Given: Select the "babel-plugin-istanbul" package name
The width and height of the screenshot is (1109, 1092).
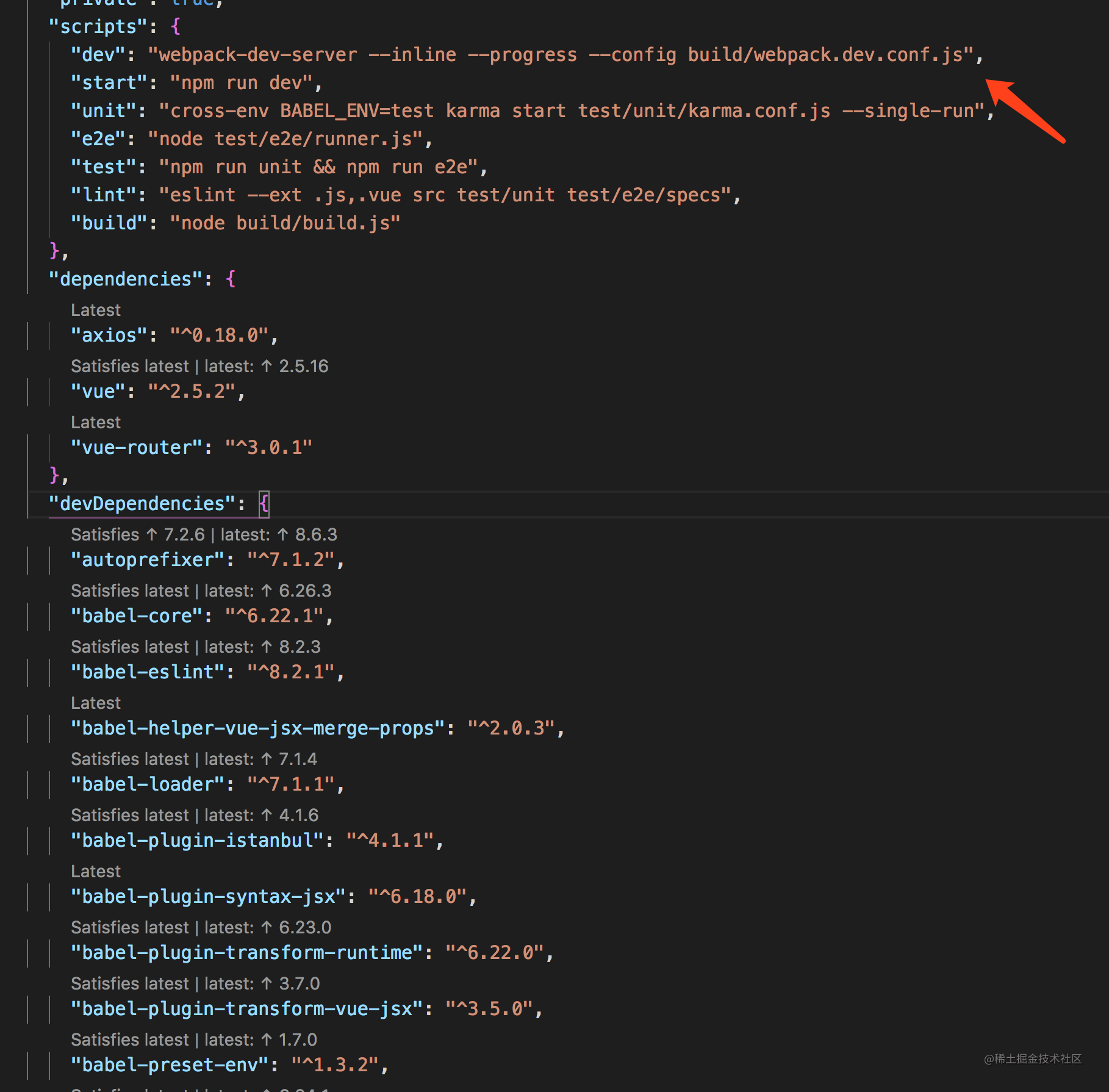Looking at the screenshot, I should pos(198,841).
